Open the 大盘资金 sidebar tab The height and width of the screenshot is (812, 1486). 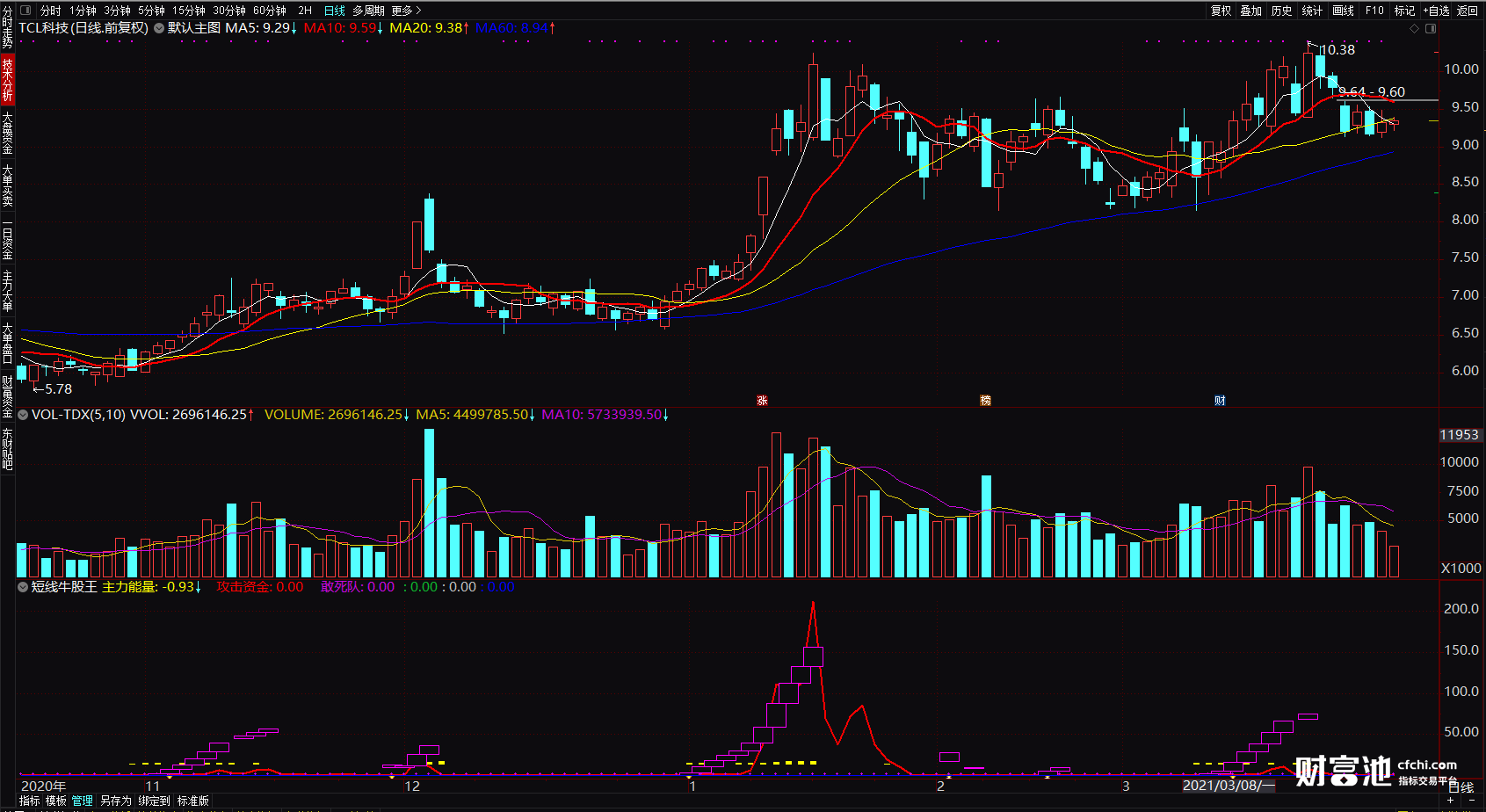pyautogui.click(x=7, y=133)
